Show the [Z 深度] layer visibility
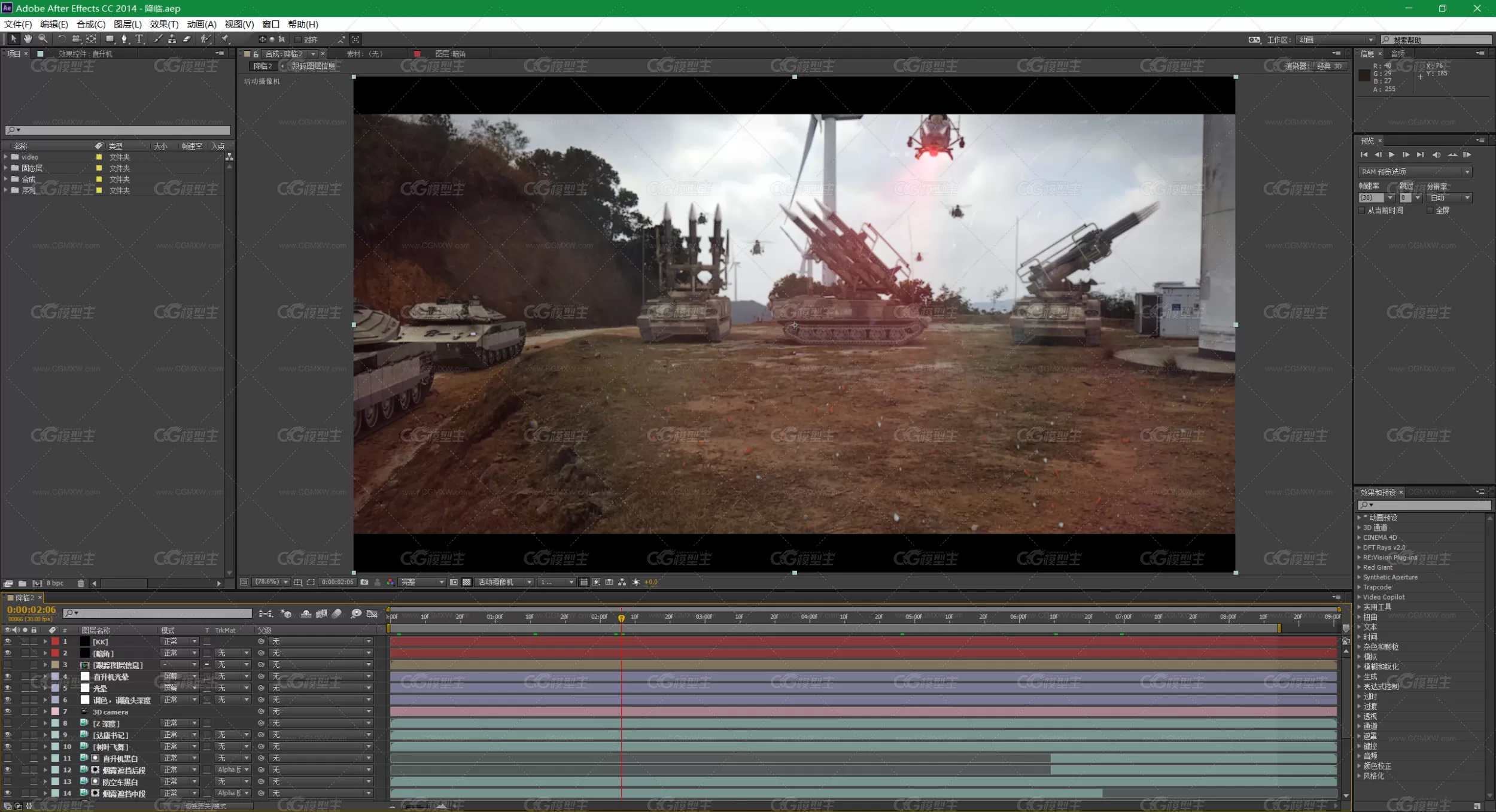This screenshot has height=812, width=1496. coord(8,723)
